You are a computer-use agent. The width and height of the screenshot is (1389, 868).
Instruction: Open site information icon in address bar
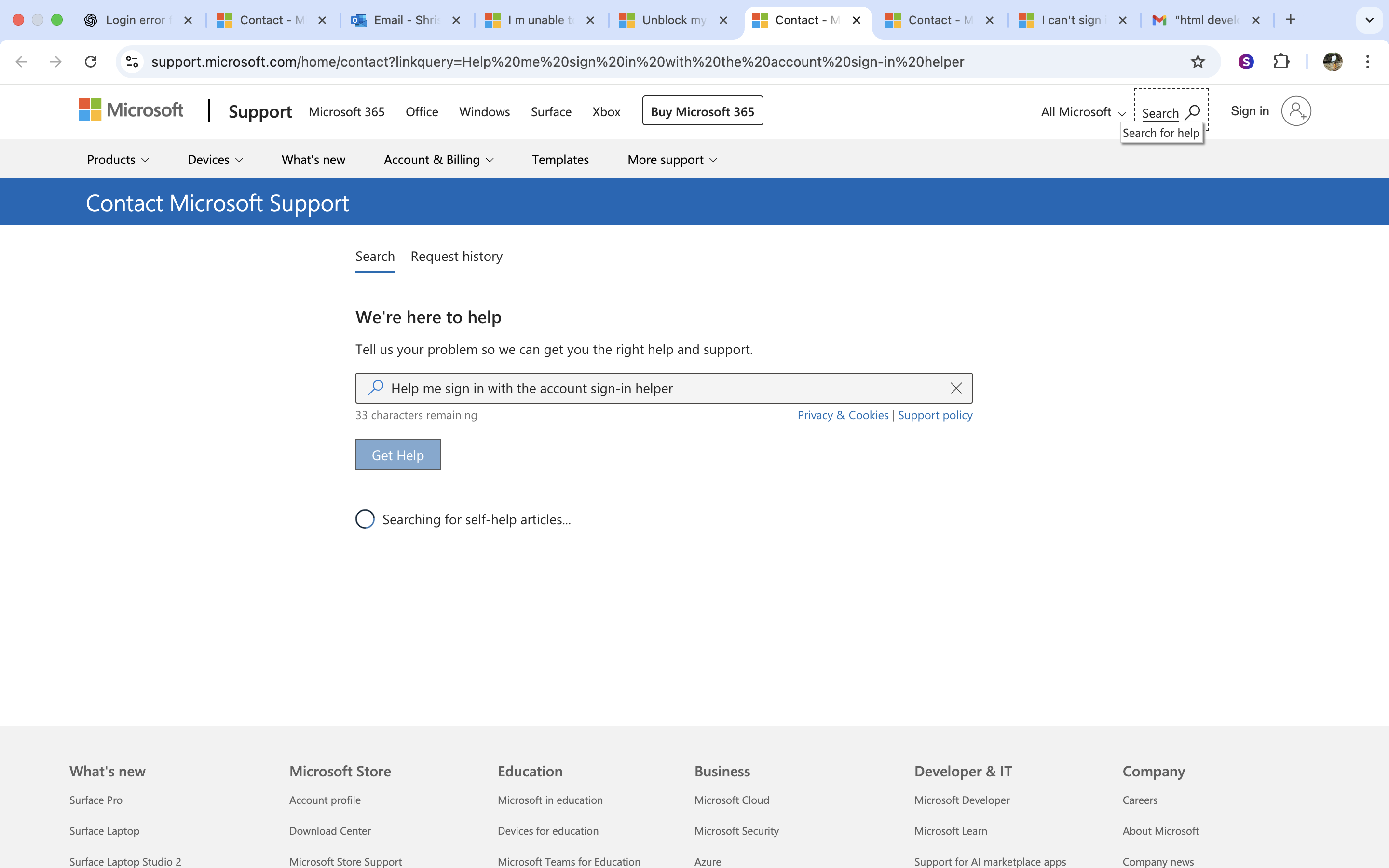coord(133,61)
